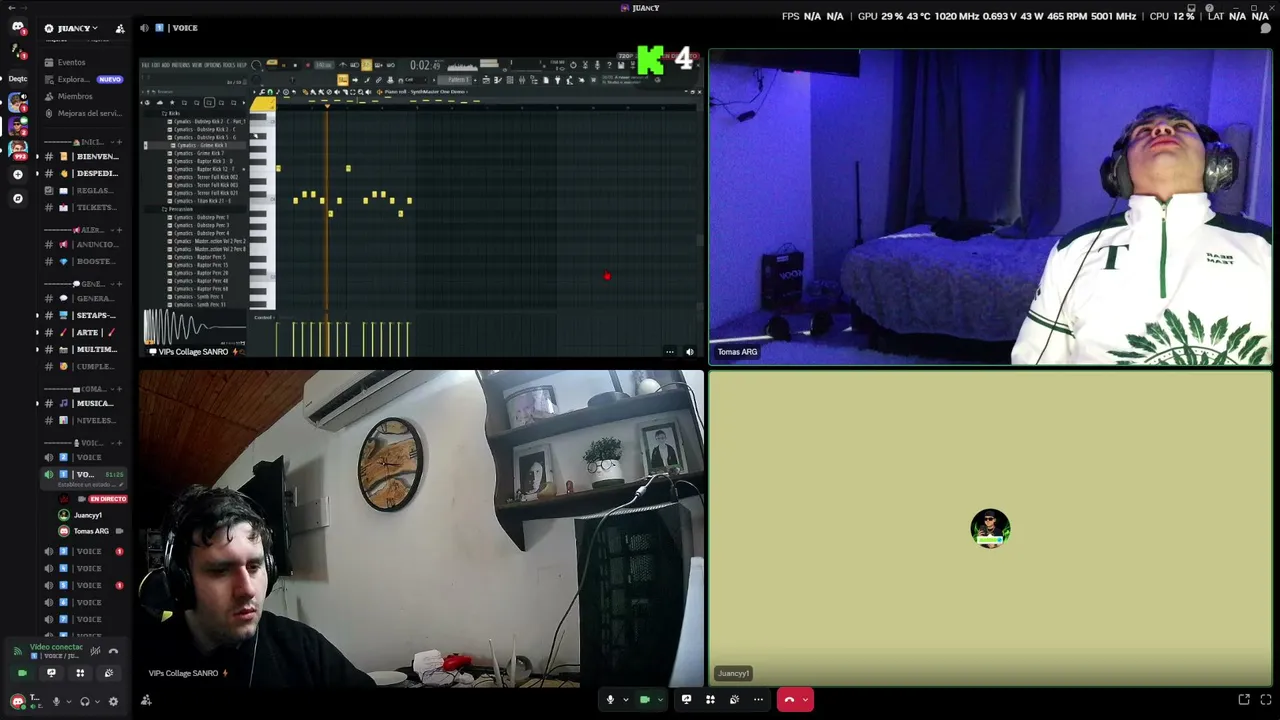This screenshot has height=720, width=1280.
Task: Click your user avatar in the user panel
Action: point(17,701)
